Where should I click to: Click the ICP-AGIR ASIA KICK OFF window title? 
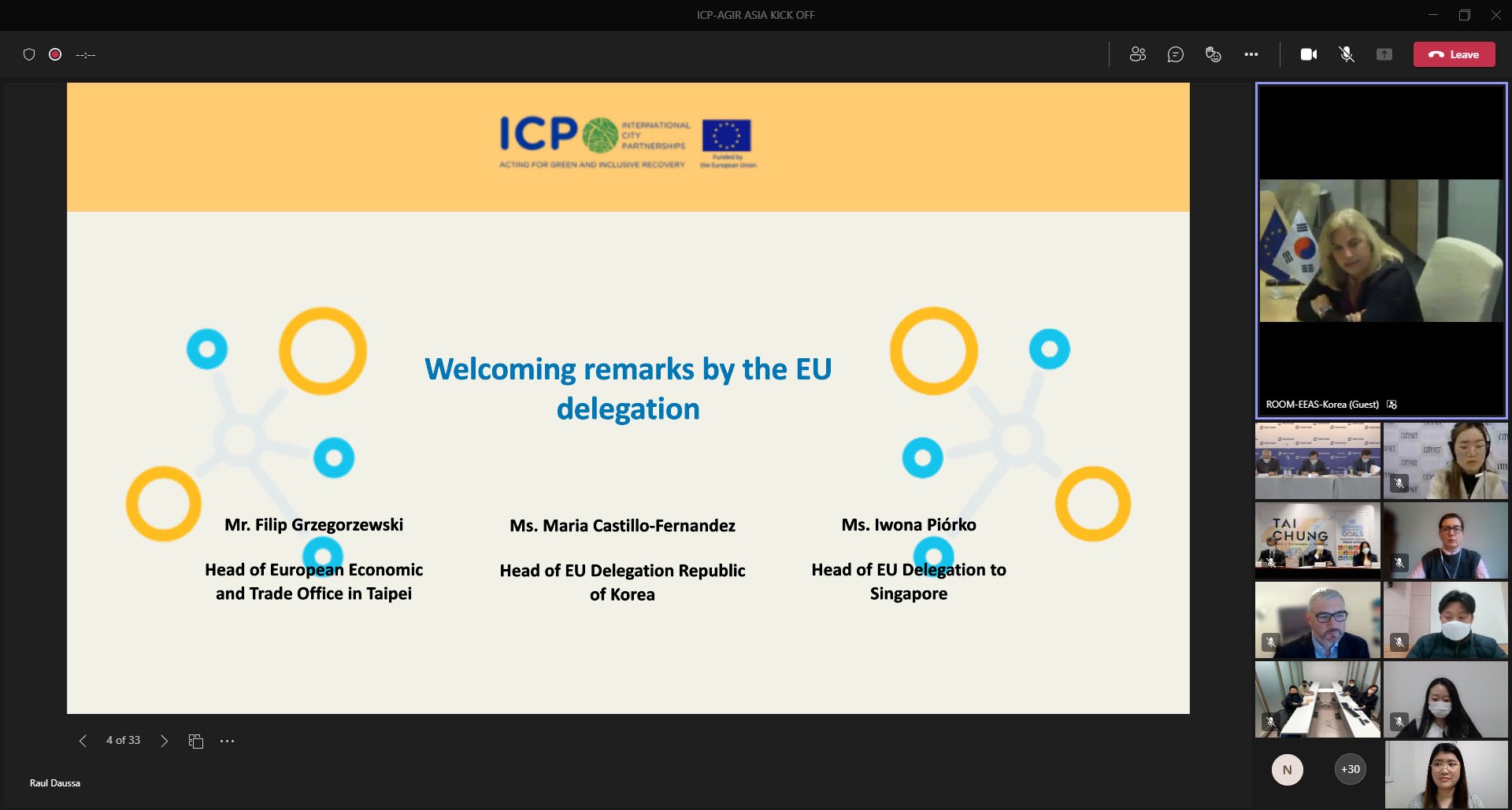click(x=755, y=15)
